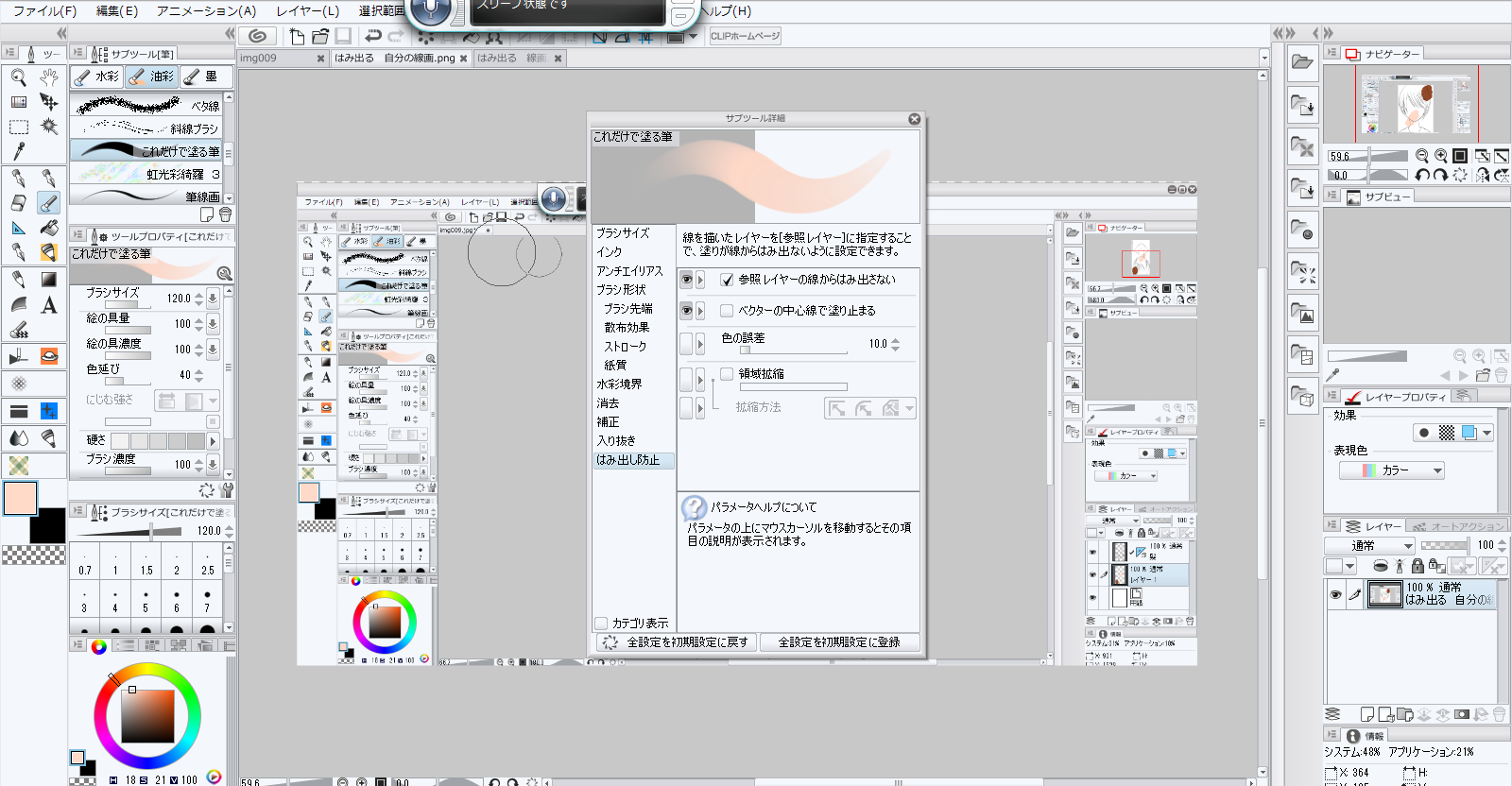Image resolution: width=1512 pixels, height=786 pixels.
Task: Select the rectangular selection marquee tool
Action: [x=19, y=127]
